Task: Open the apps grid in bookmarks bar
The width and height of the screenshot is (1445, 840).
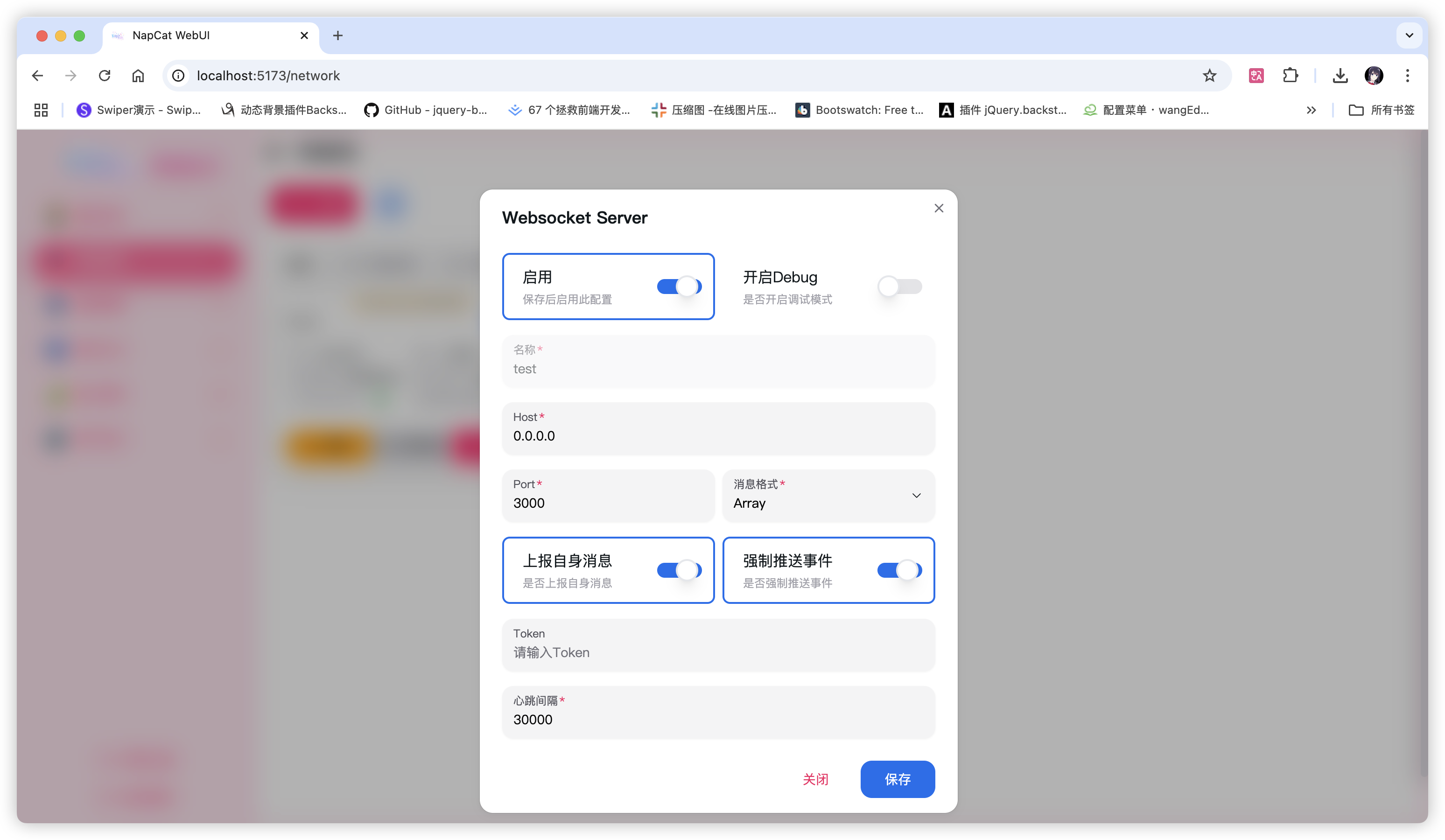Action: pyautogui.click(x=41, y=110)
